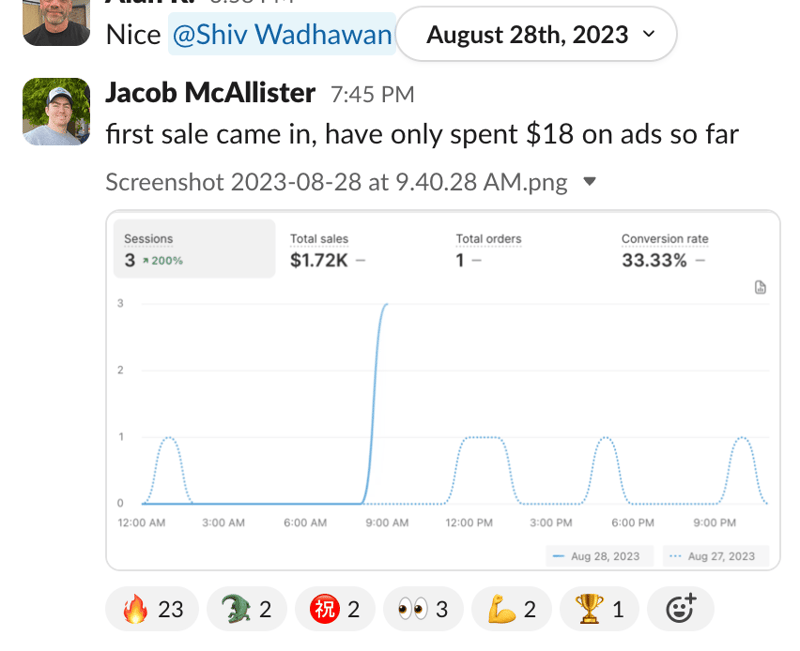Select the Total sales metric
Viewport: 800px width, 651px height.
coord(327,251)
